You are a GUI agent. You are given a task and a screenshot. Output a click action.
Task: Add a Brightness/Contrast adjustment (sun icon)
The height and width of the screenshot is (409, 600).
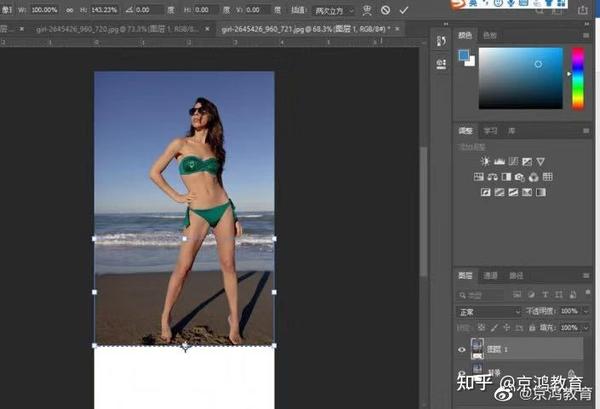tap(485, 161)
